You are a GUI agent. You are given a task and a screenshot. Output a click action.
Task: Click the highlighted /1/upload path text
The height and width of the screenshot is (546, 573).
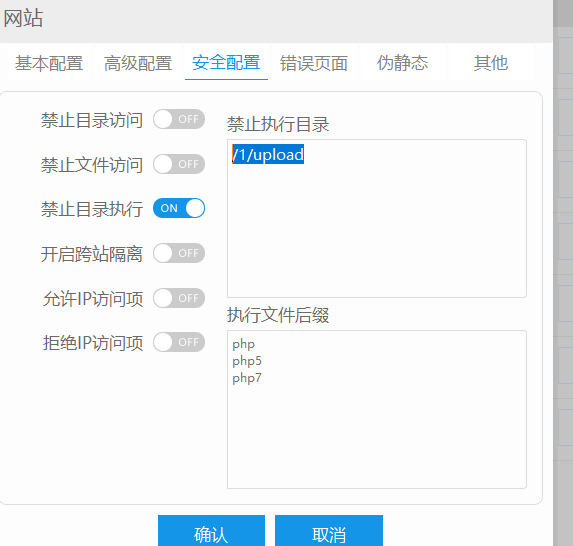[268, 154]
